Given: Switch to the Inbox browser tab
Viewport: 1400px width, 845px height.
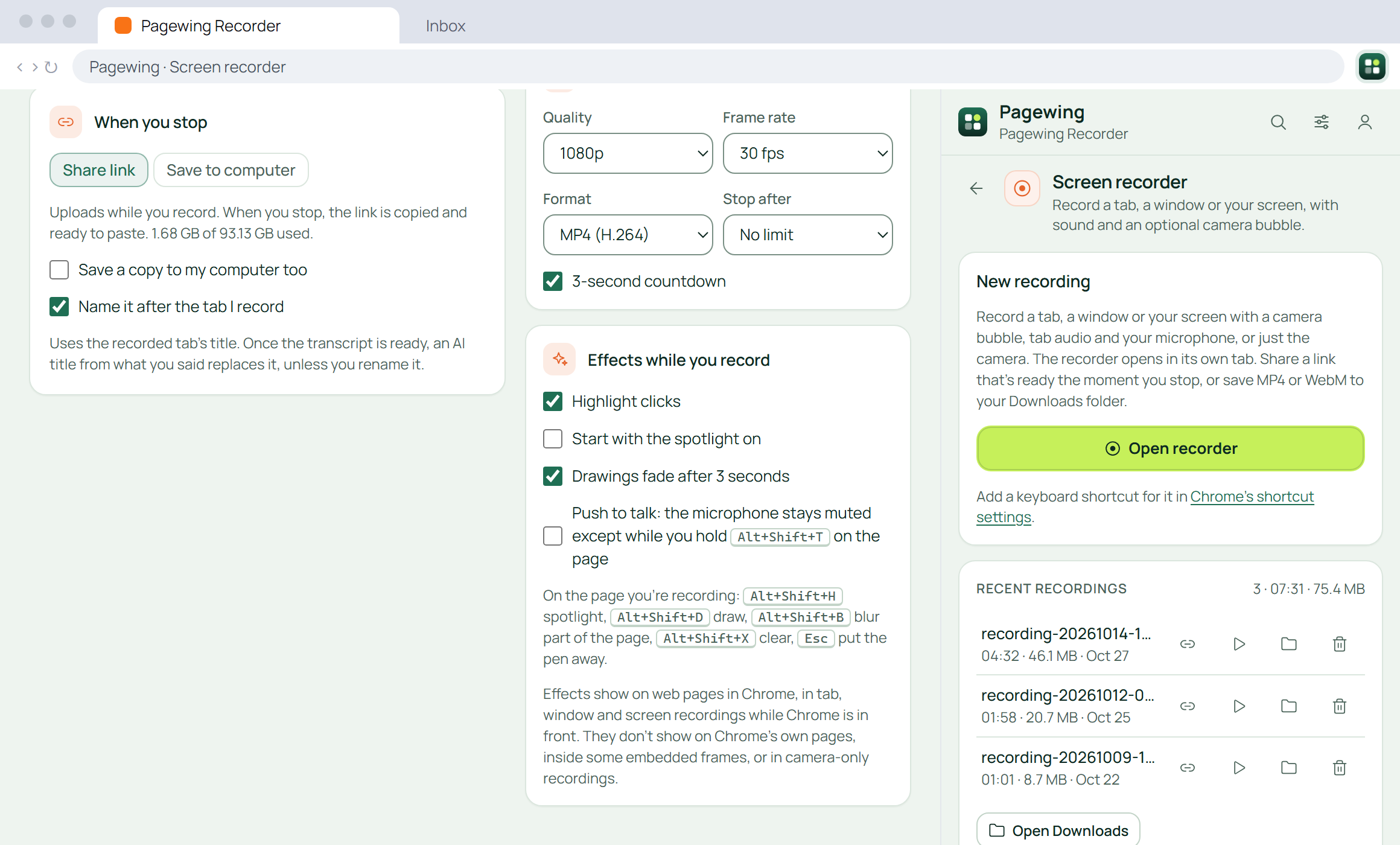Looking at the screenshot, I should pos(445,26).
